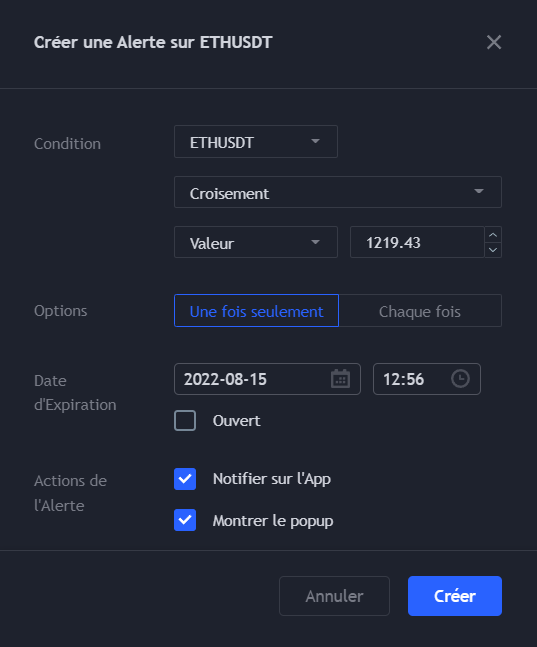Click the Valeur dropdown arrow icon

(x=315, y=242)
